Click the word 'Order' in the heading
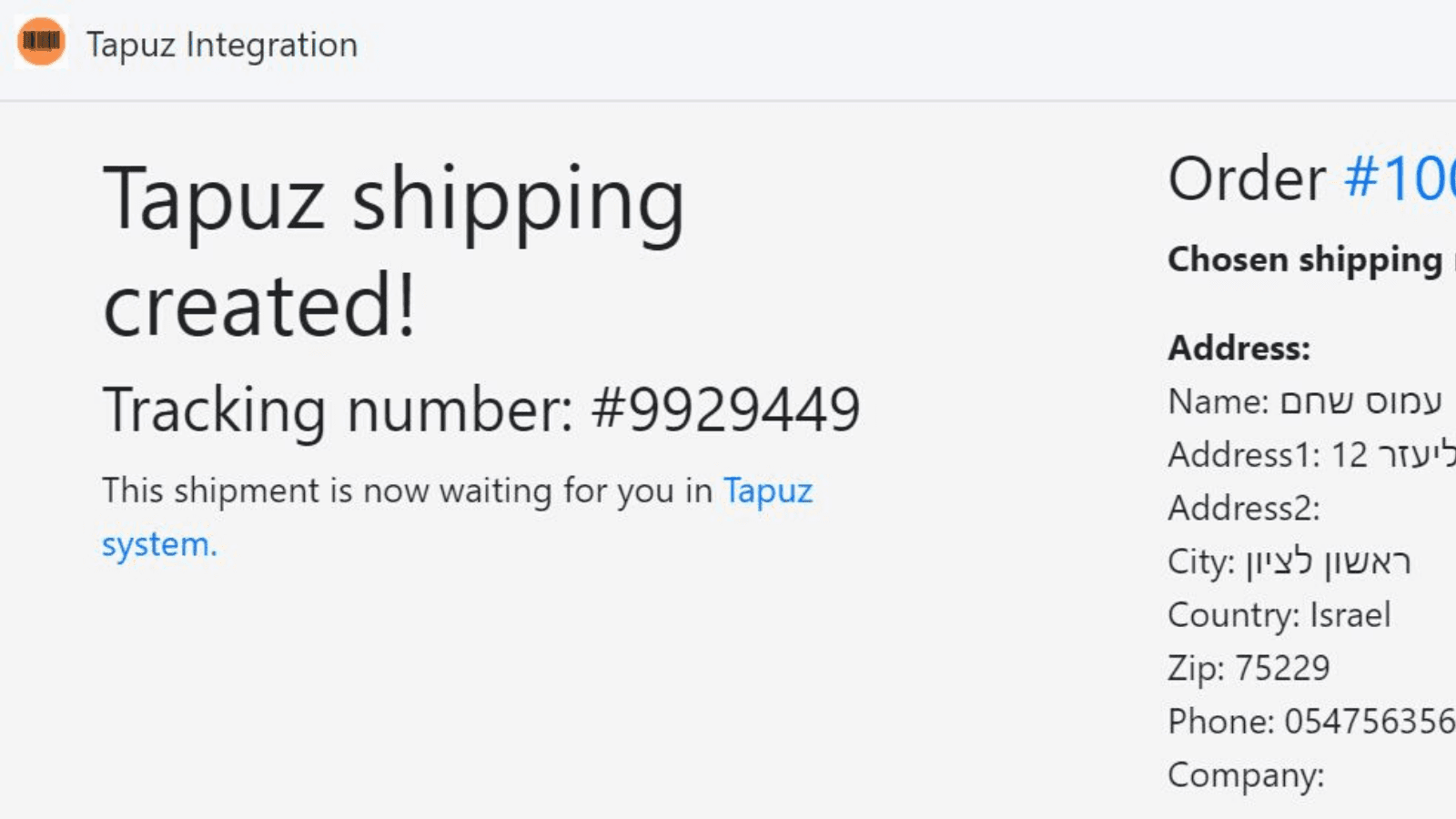Image resolution: width=1456 pixels, height=819 pixels. (1247, 178)
